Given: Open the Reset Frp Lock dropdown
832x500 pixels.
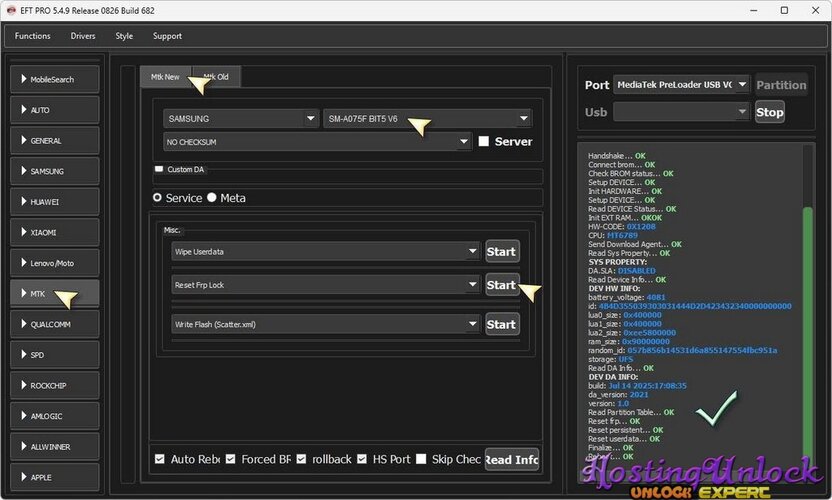Looking at the screenshot, I should [325, 285].
